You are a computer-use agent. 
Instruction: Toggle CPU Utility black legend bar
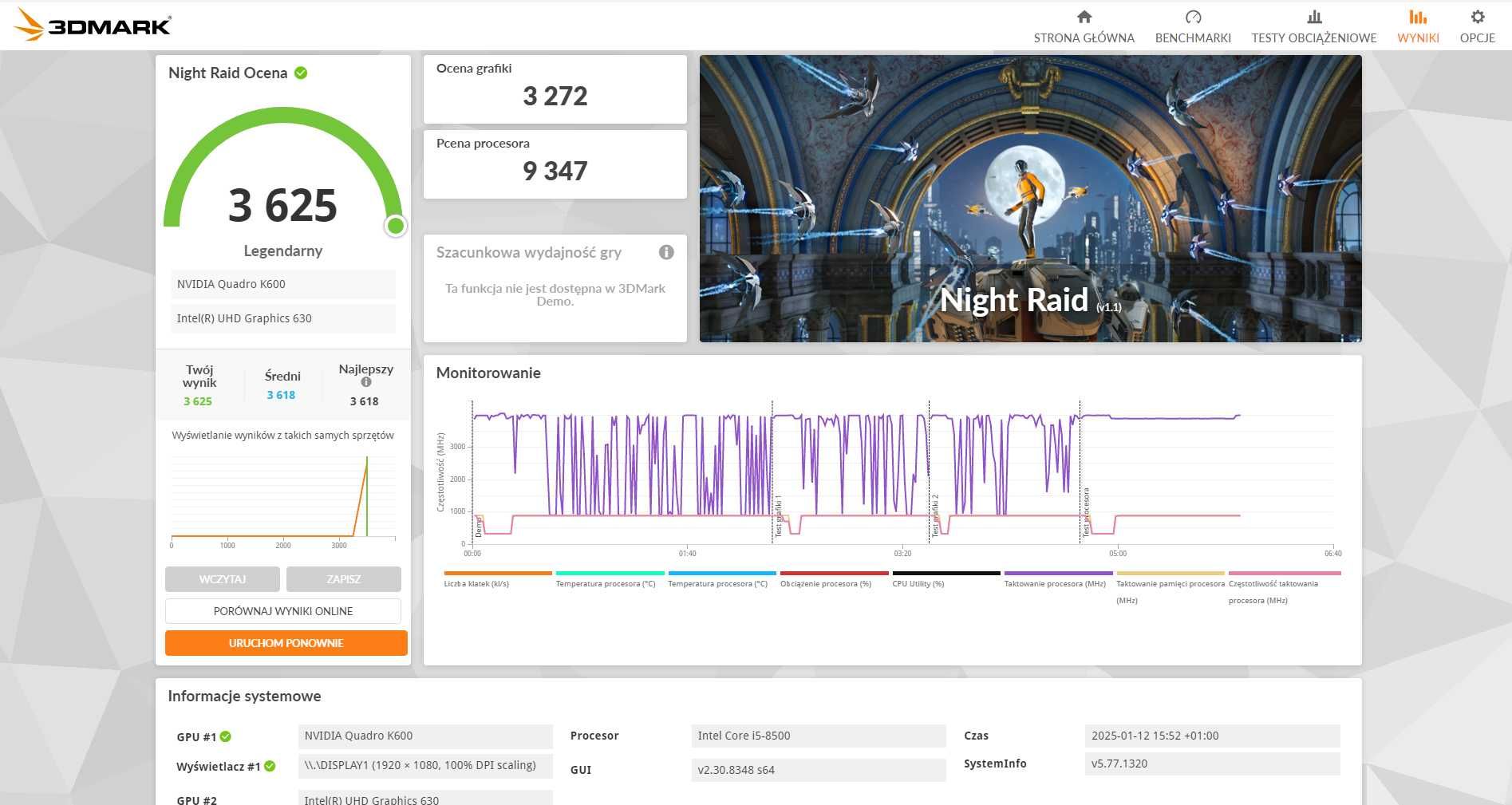tap(946, 573)
